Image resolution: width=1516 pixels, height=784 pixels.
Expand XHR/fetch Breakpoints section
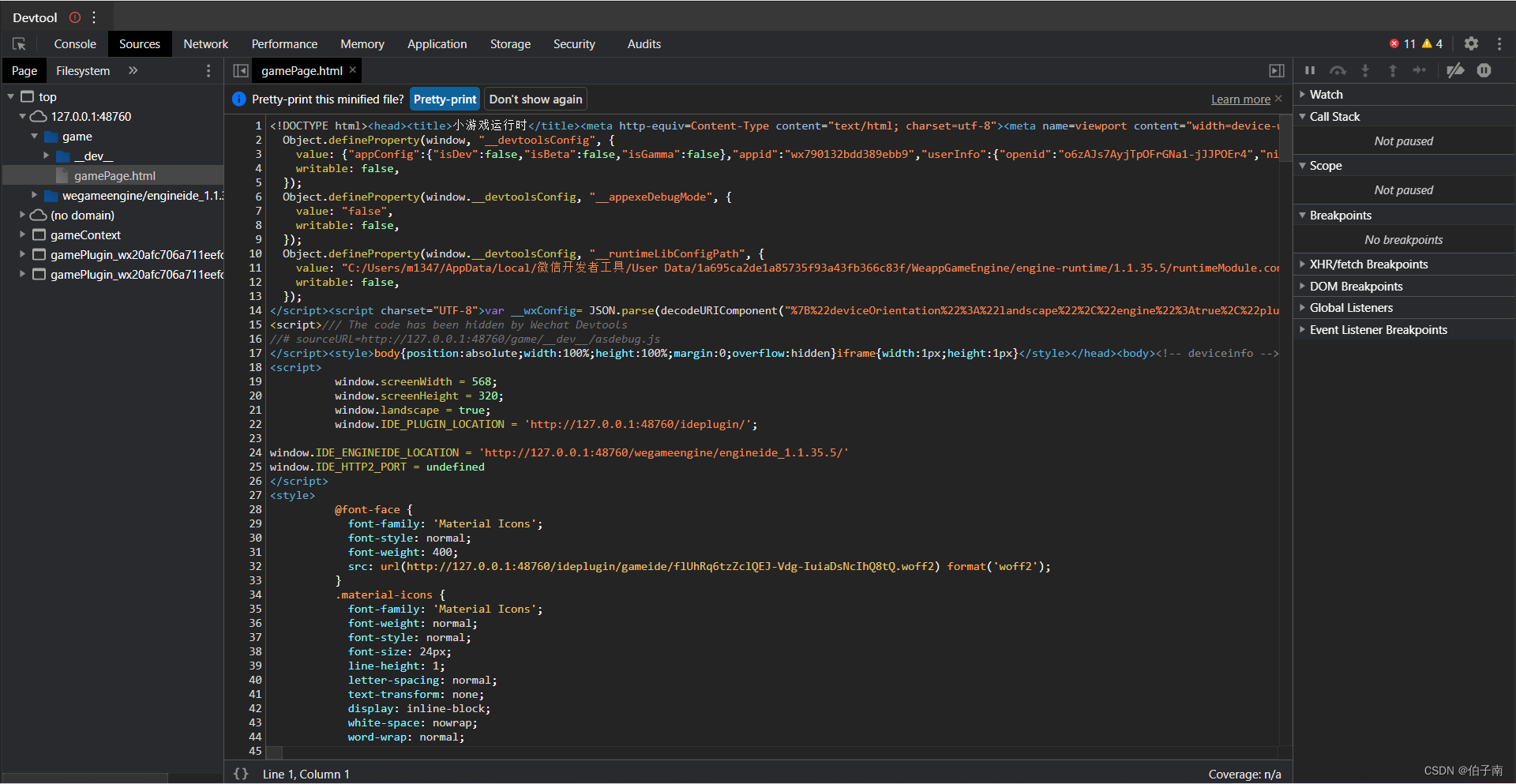click(1368, 264)
